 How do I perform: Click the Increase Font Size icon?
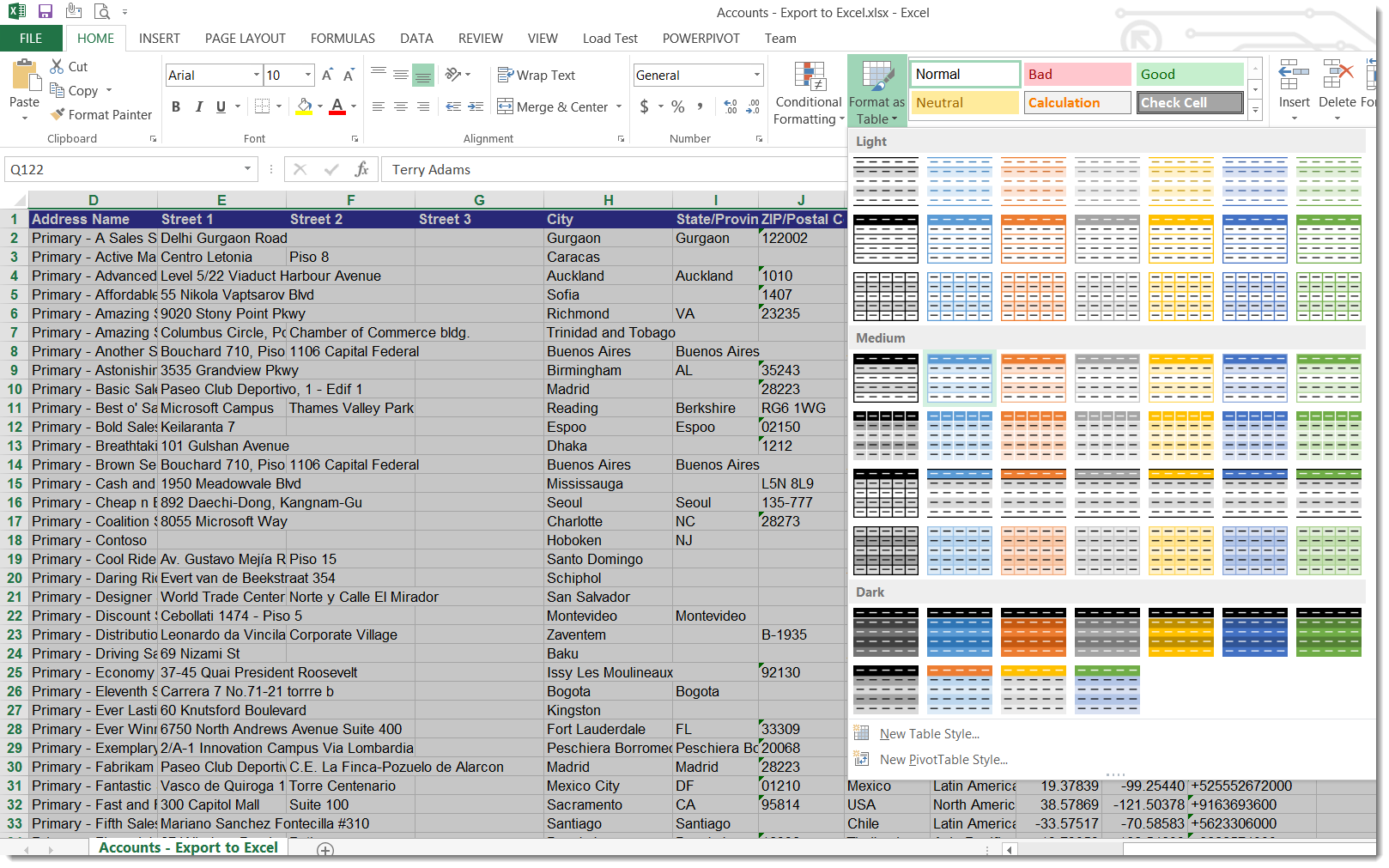coord(327,76)
